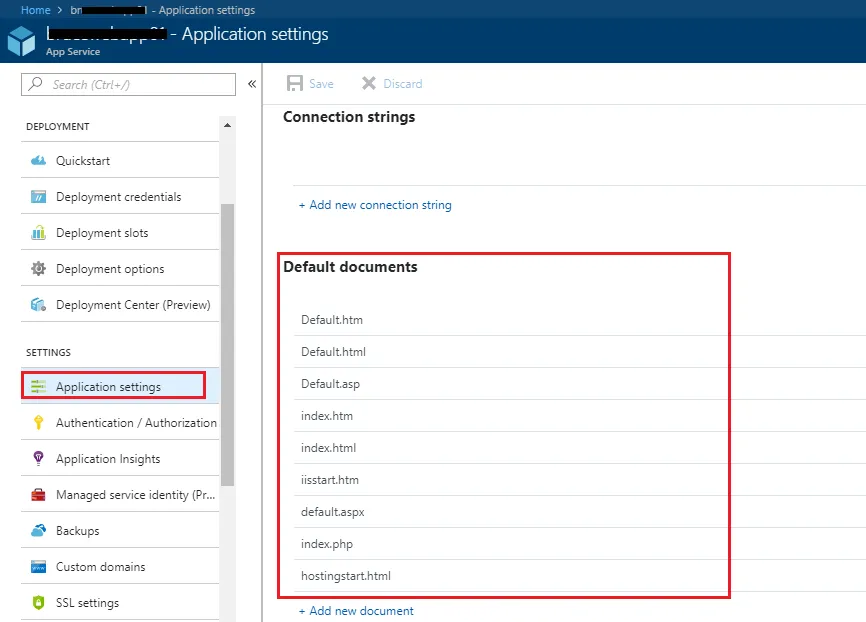Open Deployment credentials

120,197
